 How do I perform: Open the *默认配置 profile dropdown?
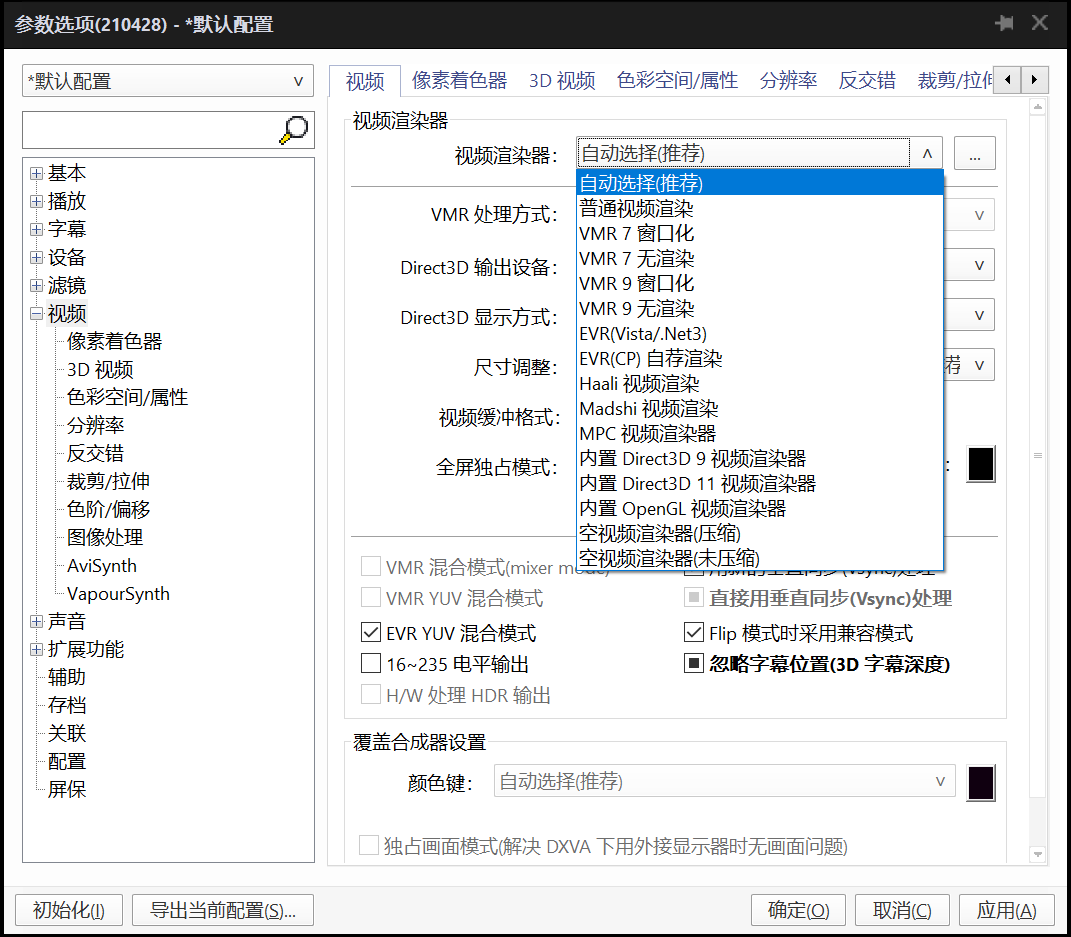(168, 81)
